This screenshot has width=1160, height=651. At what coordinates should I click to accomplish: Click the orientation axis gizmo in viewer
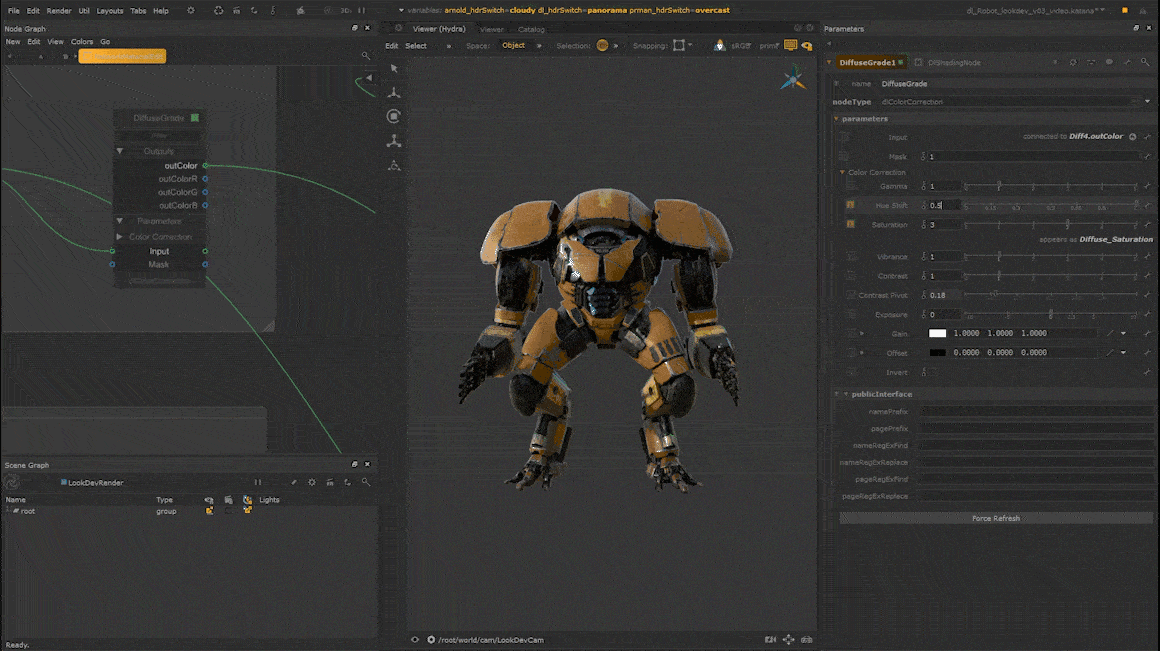tap(793, 78)
